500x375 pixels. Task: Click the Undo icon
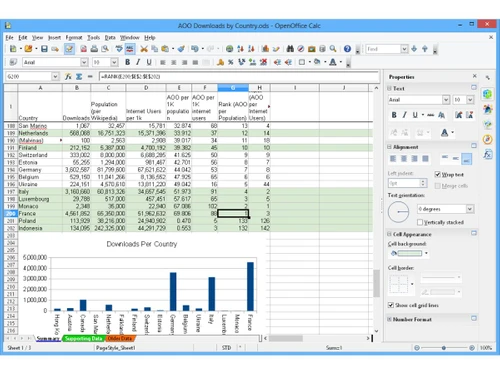coord(195,49)
